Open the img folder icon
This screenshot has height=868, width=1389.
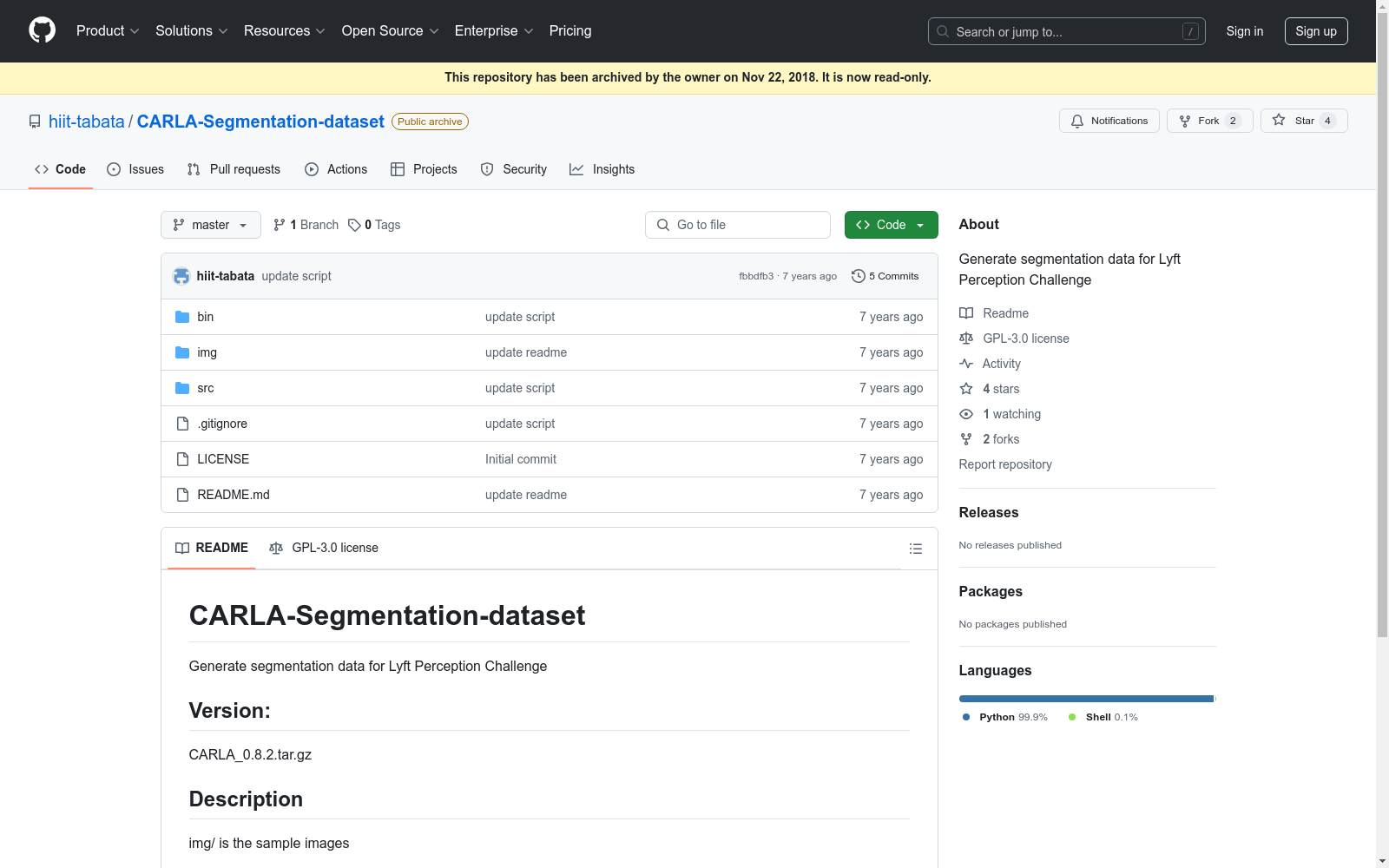tap(182, 352)
